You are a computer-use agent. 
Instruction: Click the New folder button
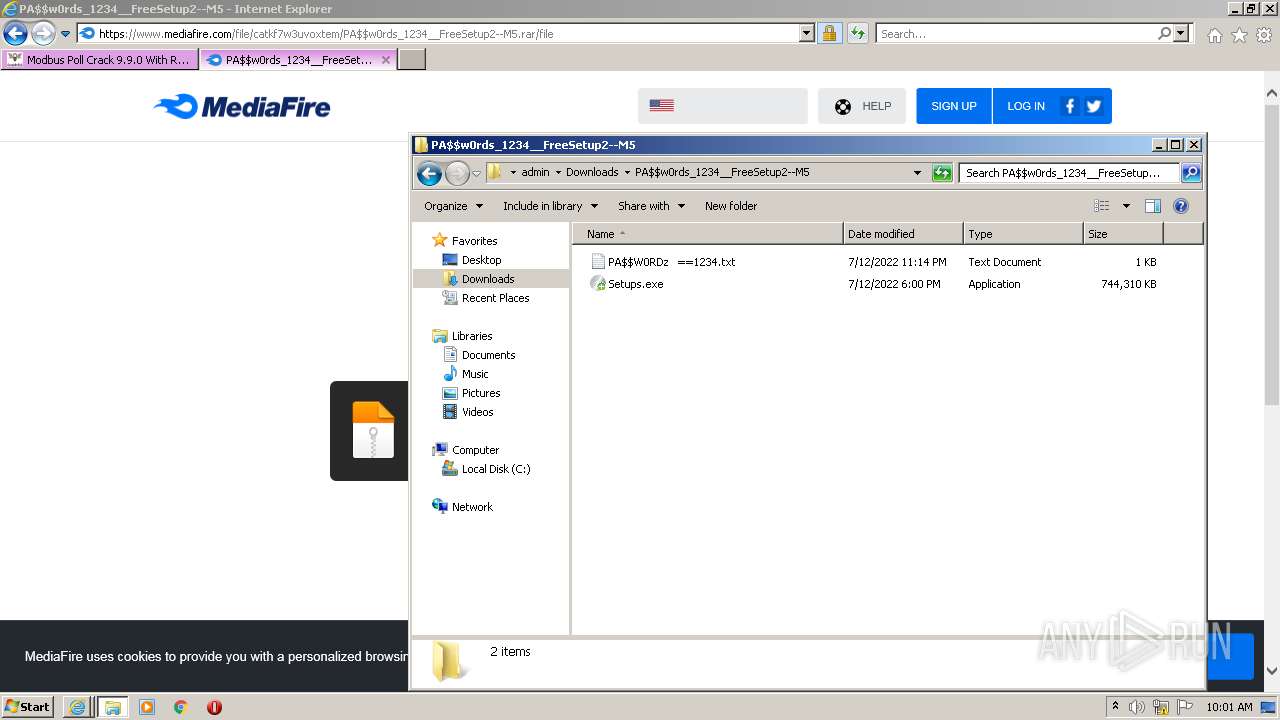731,206
